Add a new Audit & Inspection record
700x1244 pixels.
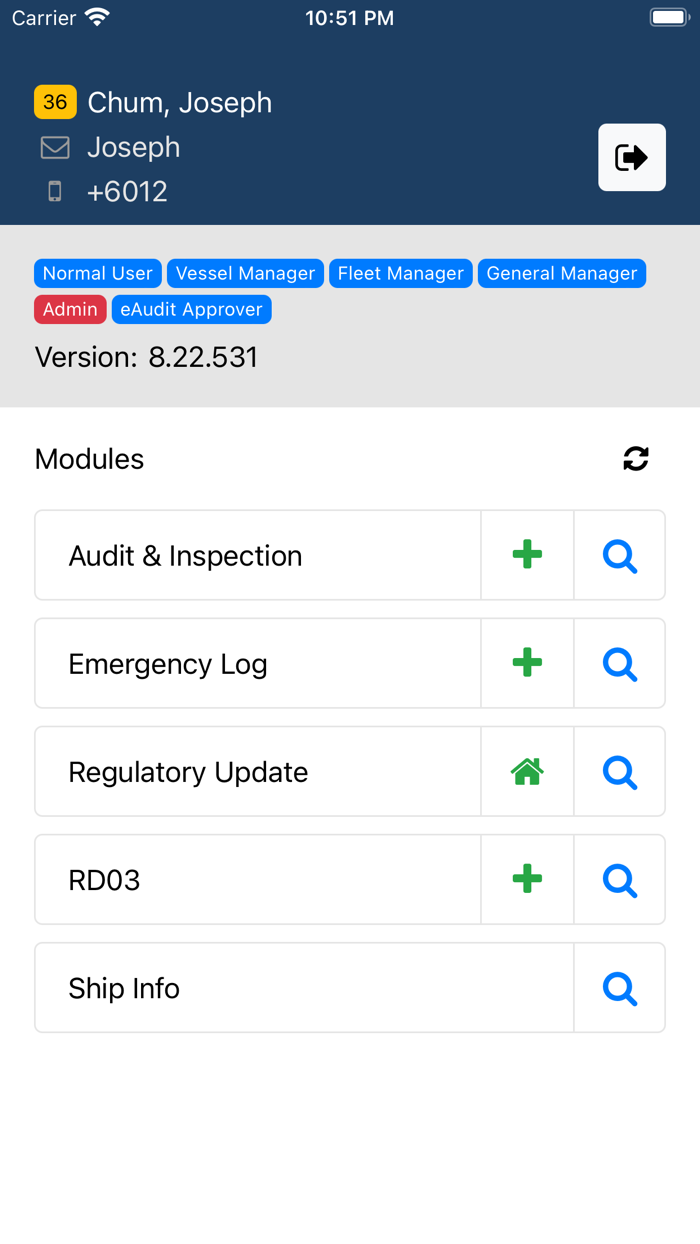click(527, 554)
